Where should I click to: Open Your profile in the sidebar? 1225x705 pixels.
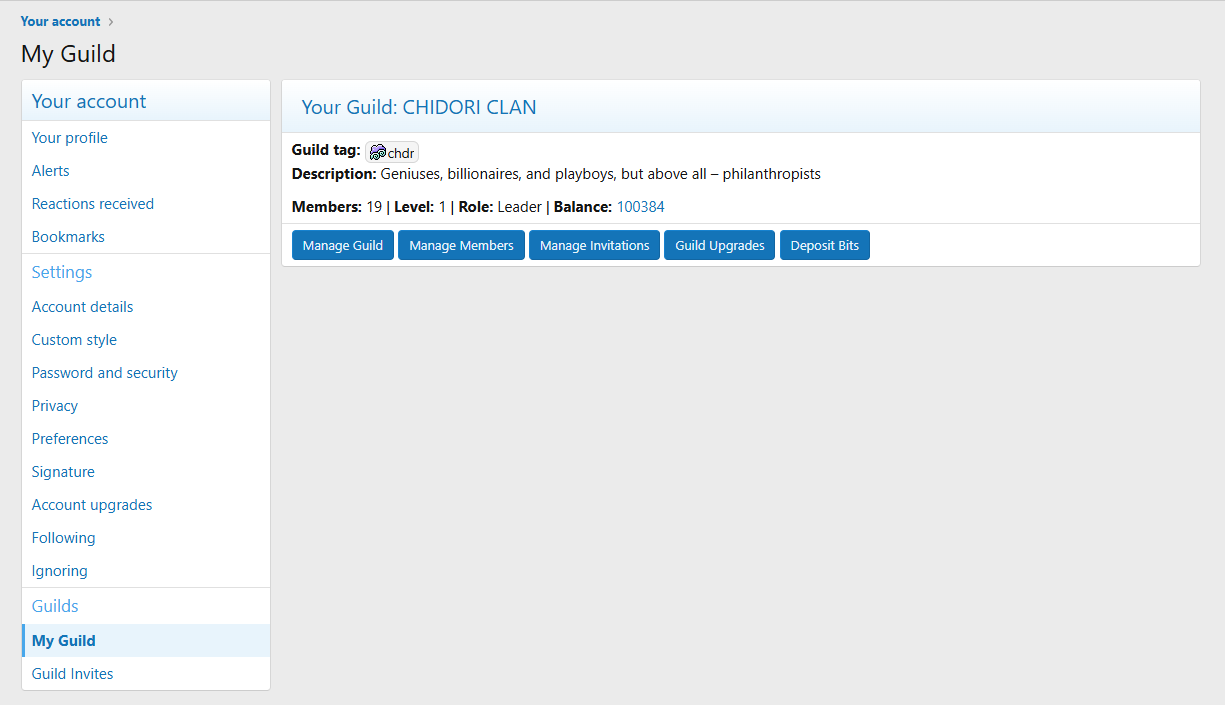[x=146, y=138]
